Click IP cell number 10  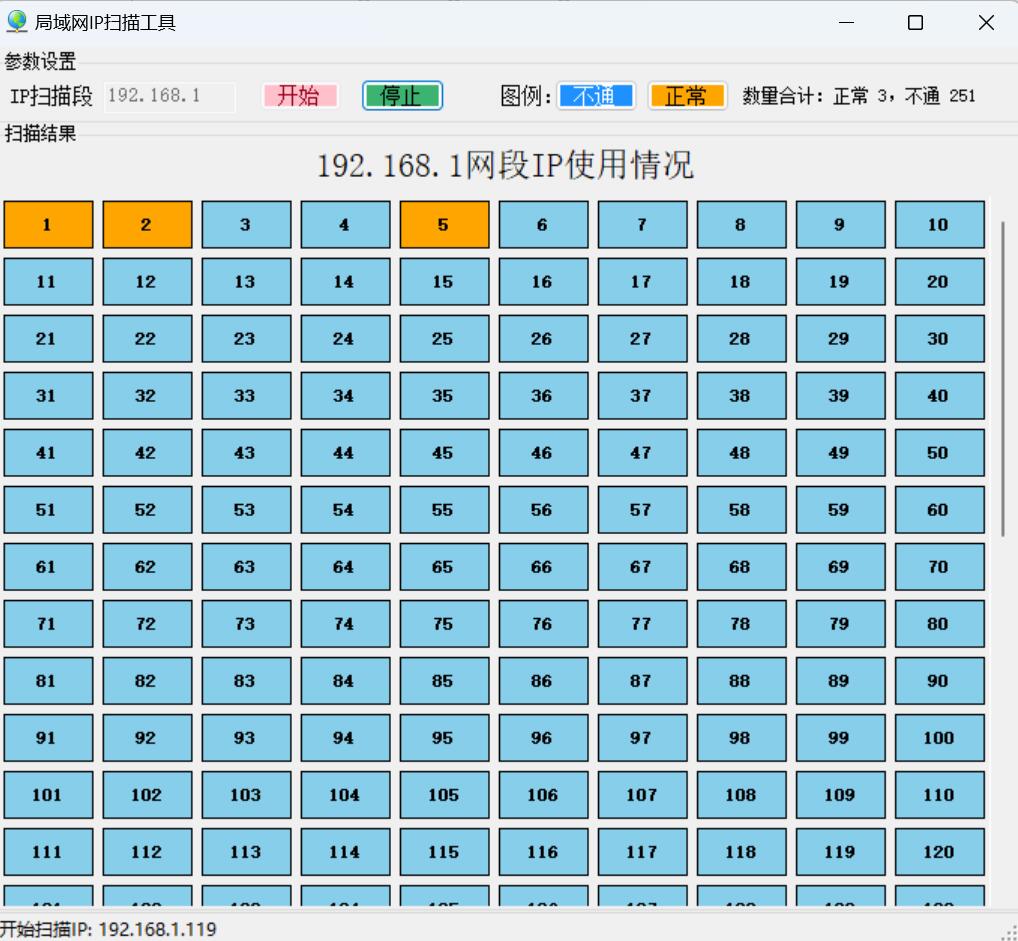pos(939,225)
